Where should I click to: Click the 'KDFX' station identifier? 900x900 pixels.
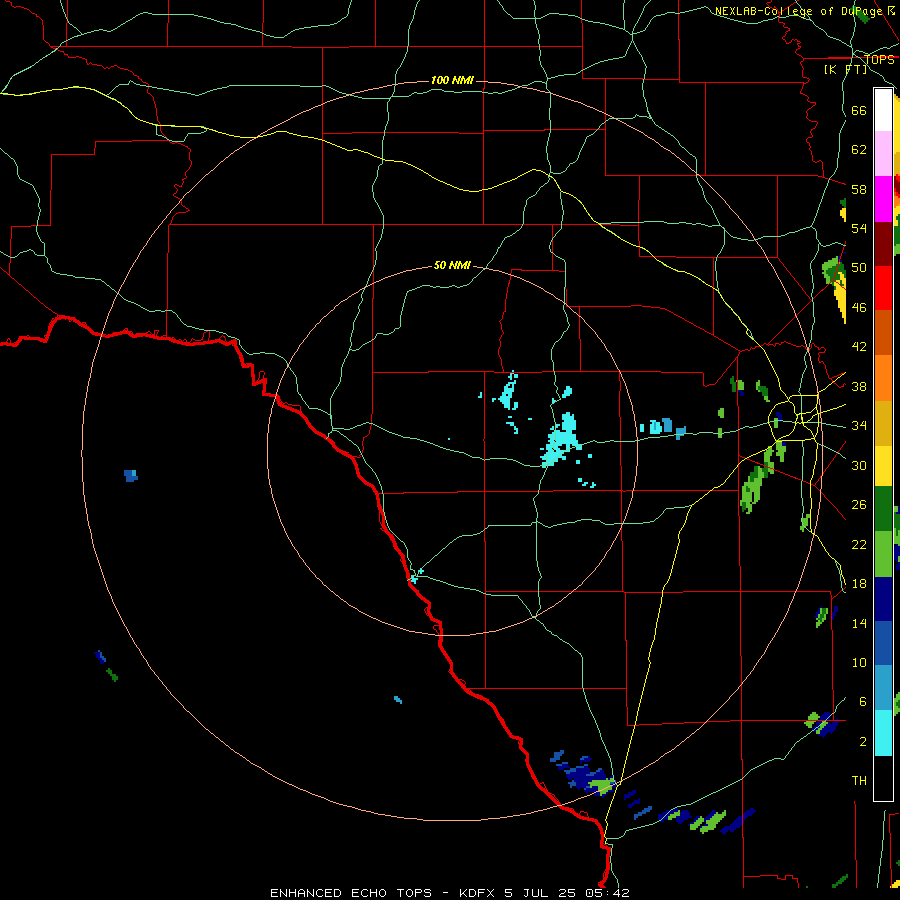point(479,893)
